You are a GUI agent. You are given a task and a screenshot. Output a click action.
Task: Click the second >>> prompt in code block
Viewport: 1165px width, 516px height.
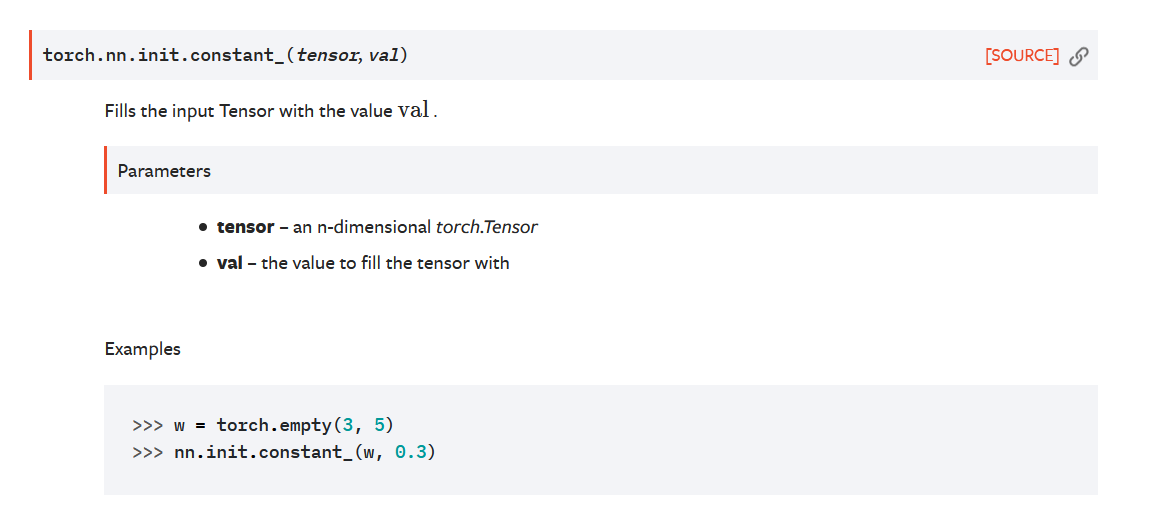pyautogui.click(x=147, y=452)
